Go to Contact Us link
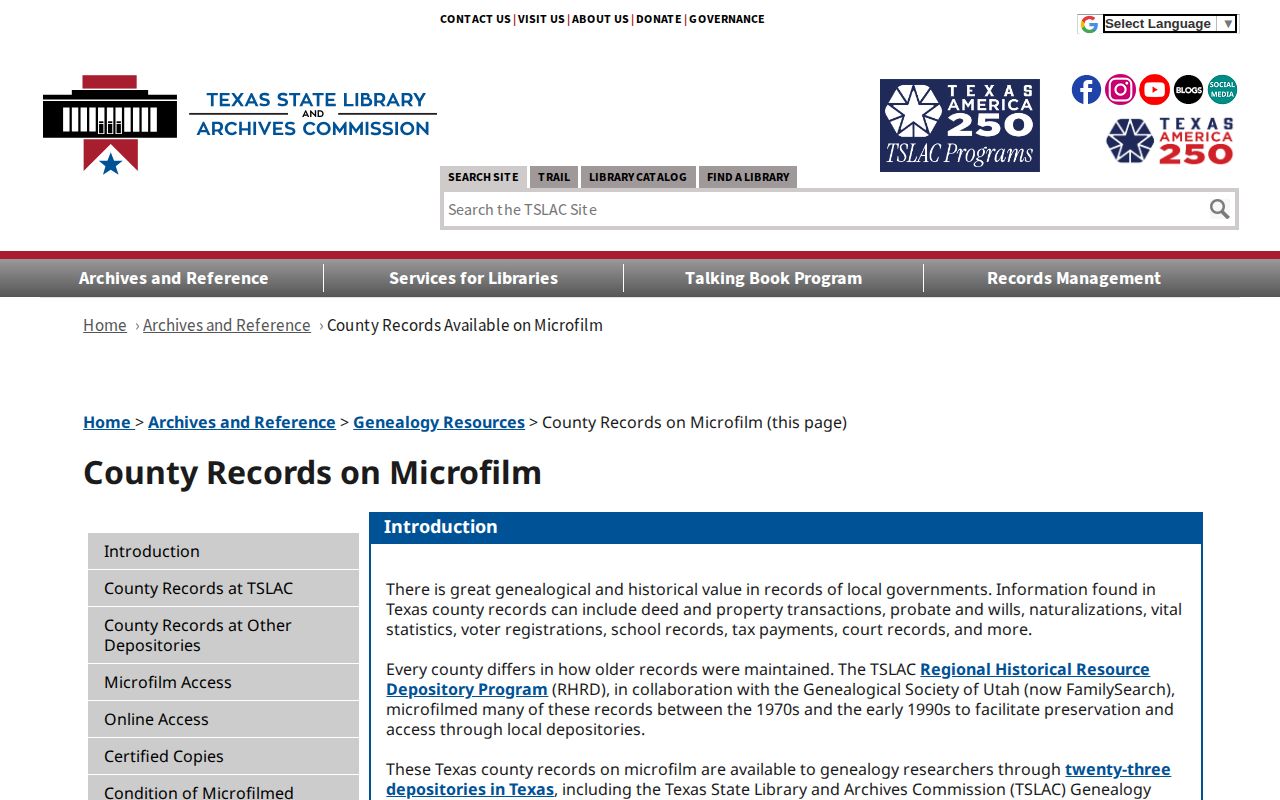This screenshot has width=1280, height=800. point(475,19)
